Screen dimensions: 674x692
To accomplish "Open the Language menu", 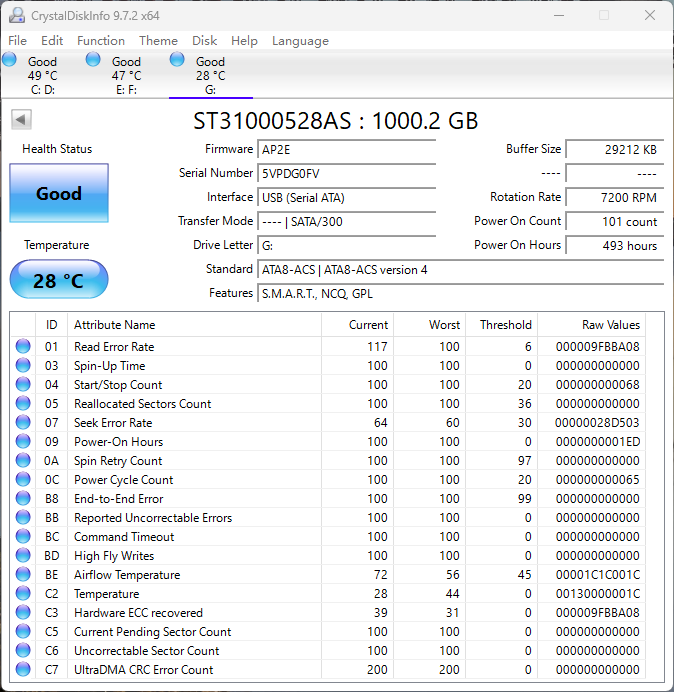I will [x=300, y=41].
